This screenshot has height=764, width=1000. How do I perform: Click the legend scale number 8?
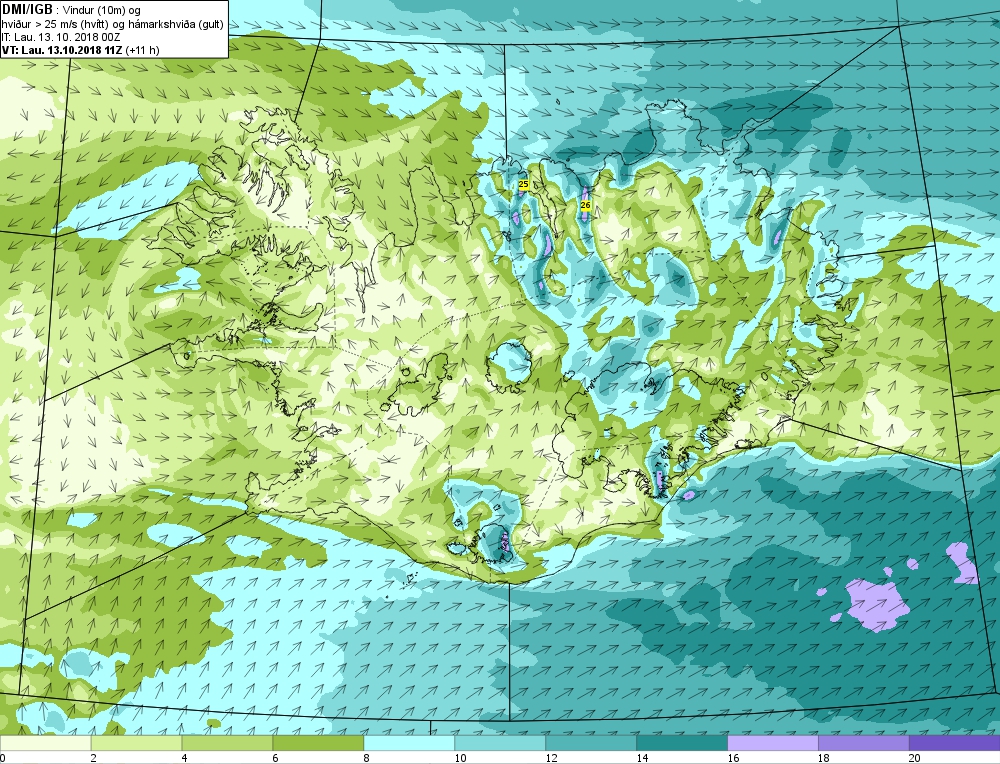click(x=366, y=758)
